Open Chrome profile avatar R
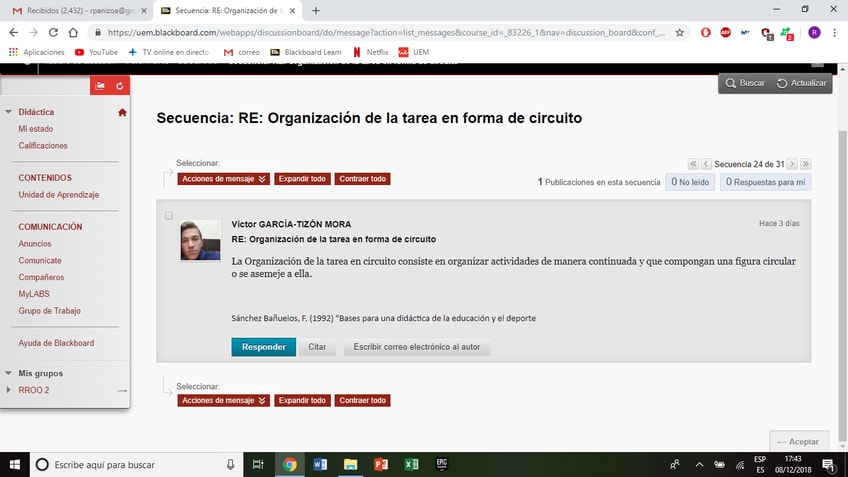 click(814, 32)
